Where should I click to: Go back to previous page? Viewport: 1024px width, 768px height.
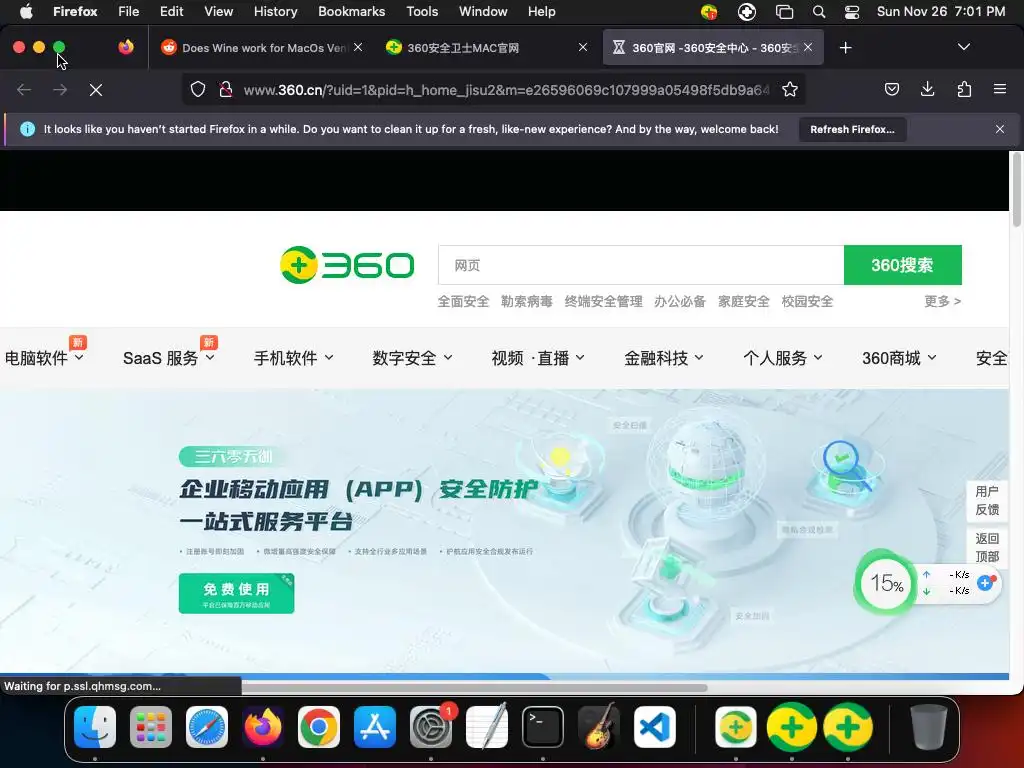point(24,90)
